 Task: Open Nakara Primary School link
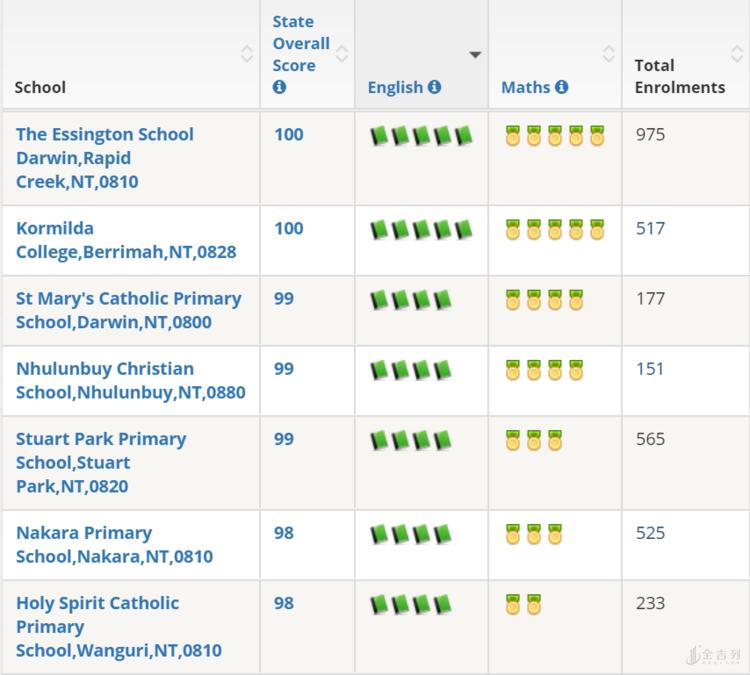coord(114,545)
